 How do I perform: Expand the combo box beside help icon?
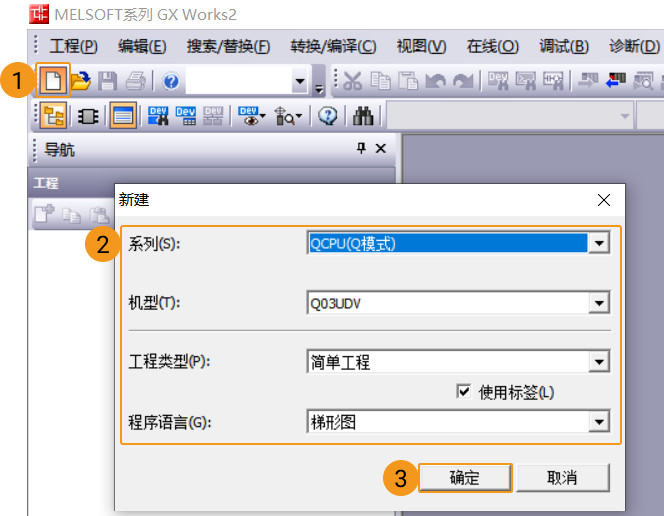coord(300,81)
